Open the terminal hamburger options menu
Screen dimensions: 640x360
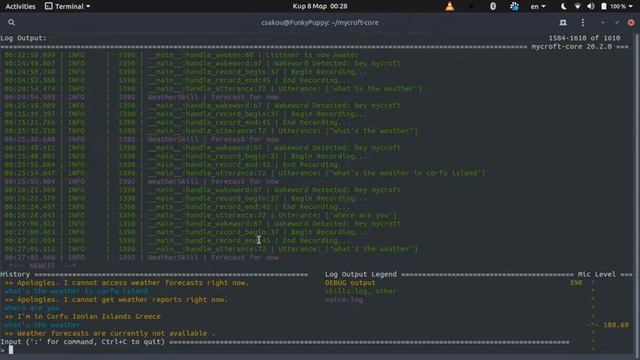point(582,22)
